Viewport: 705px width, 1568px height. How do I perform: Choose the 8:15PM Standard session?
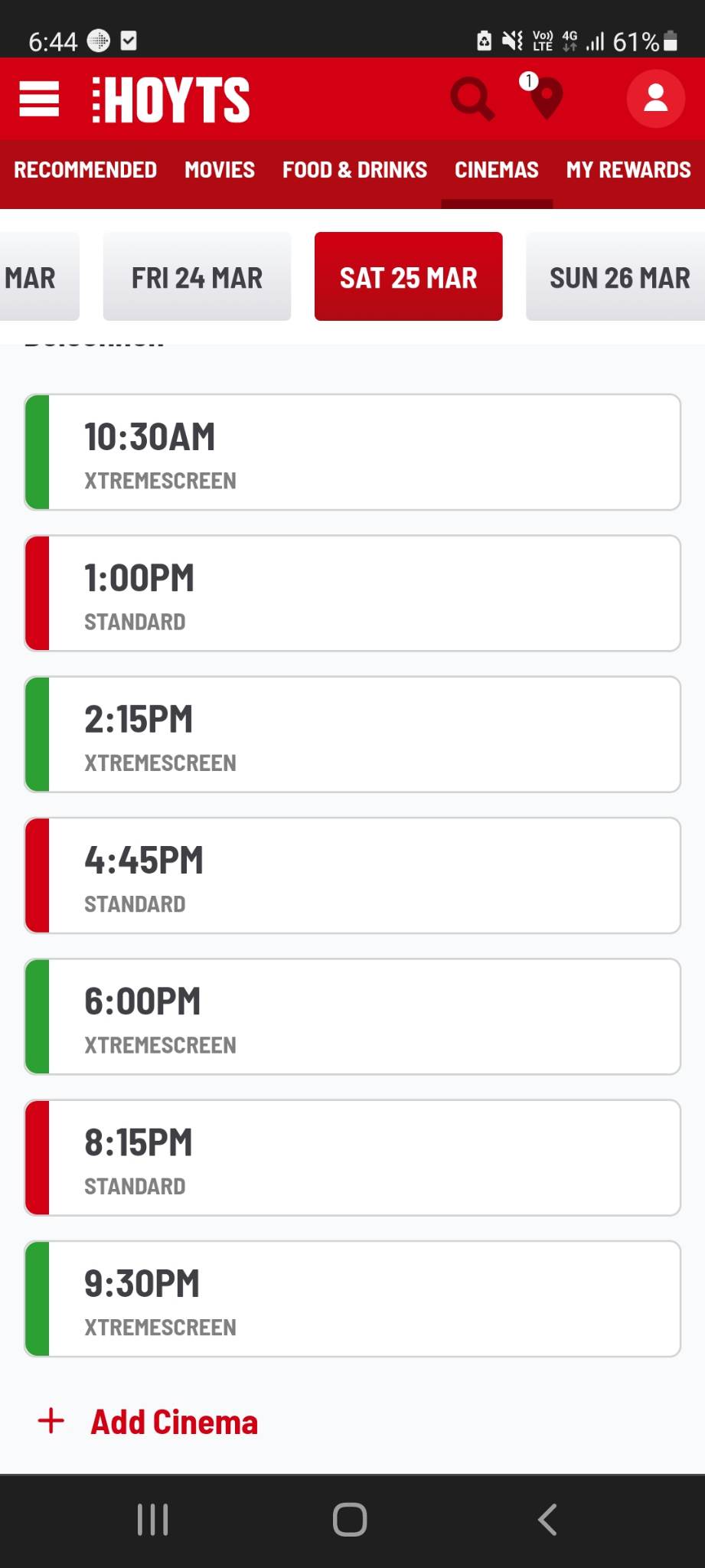tap(352, 1158)
